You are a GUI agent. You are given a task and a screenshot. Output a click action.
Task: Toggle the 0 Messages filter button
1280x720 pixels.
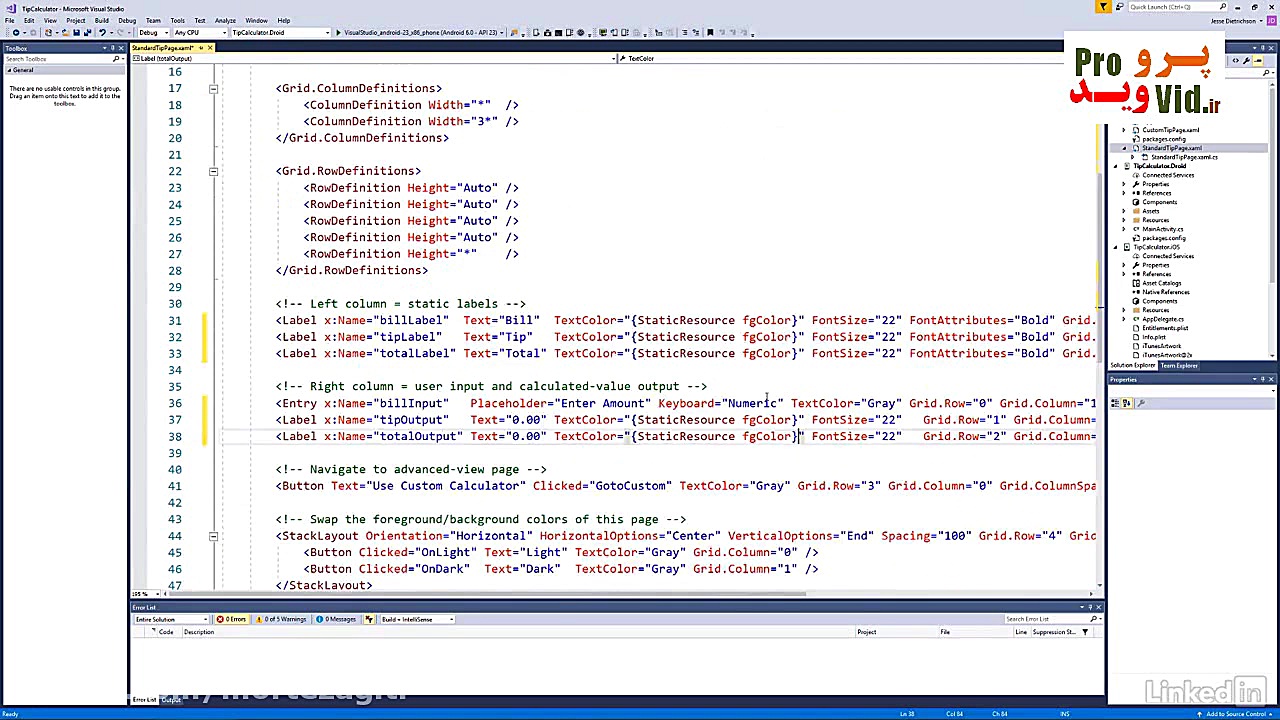click(337, 619)
